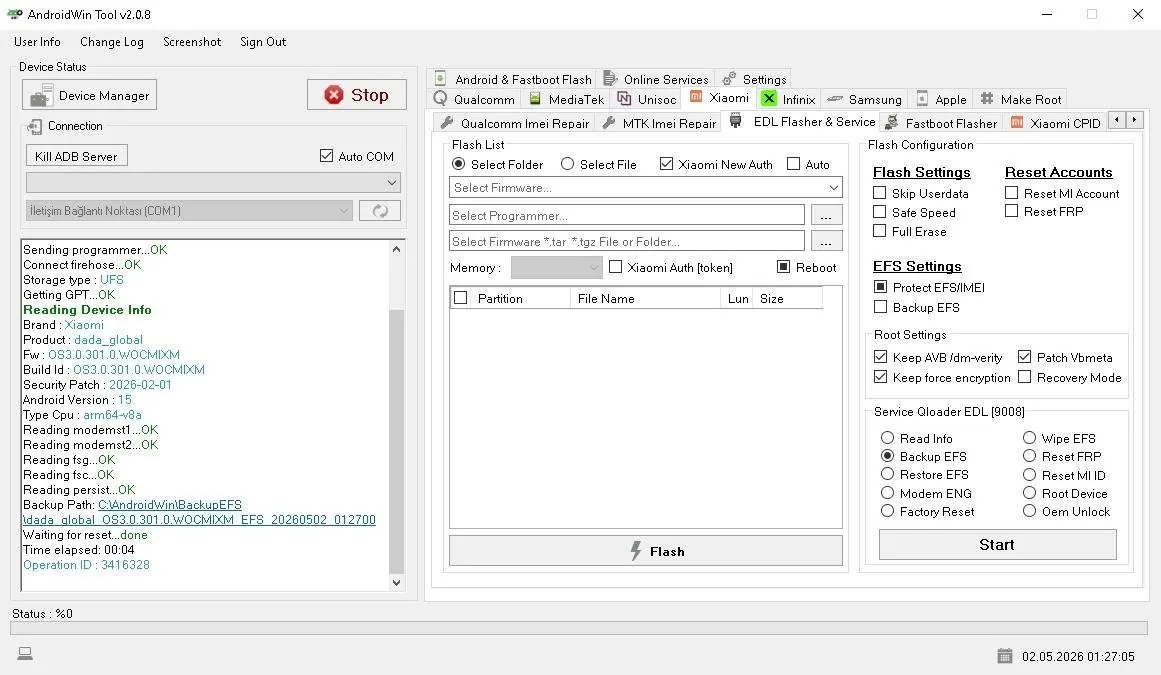This screenshot has height=675, width=1161.
Task: Open the Device Manager button
Action: pos(90,95)
